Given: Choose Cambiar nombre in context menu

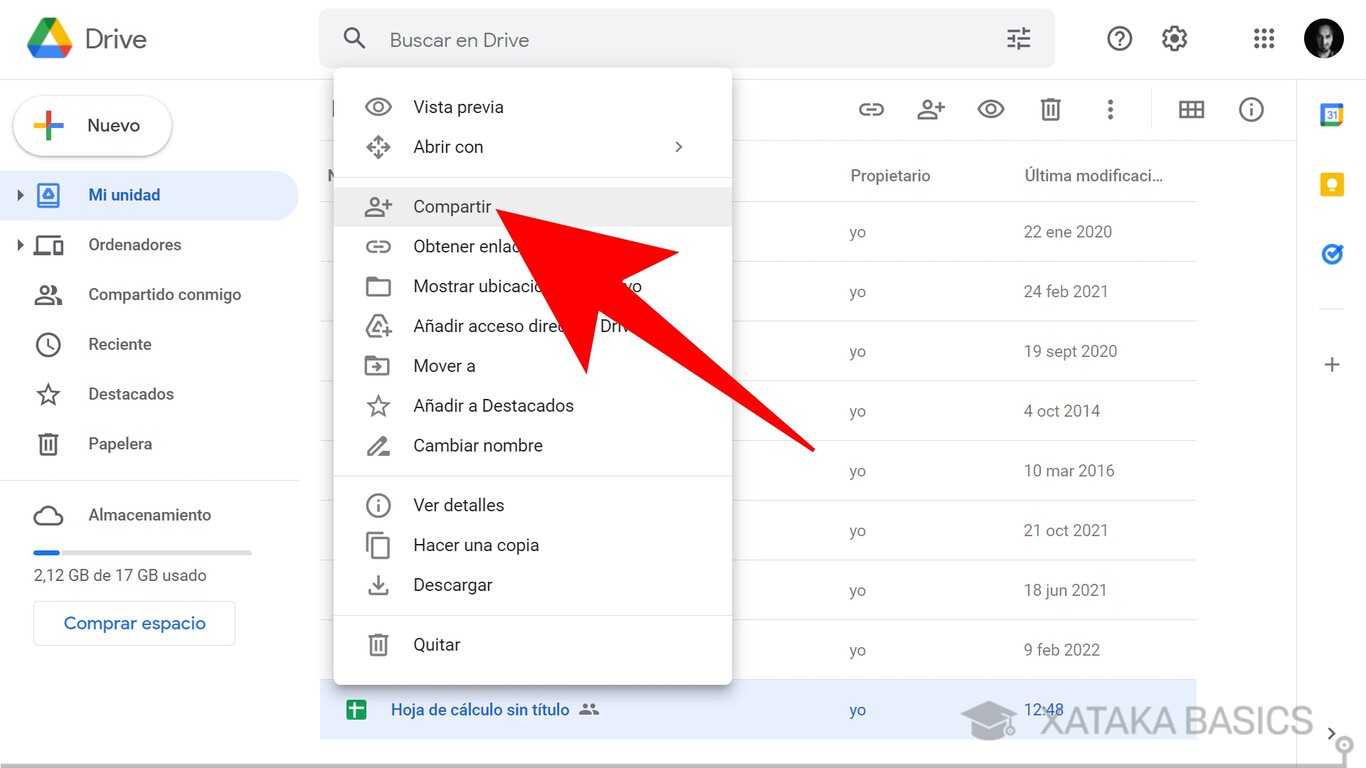Looking at the screenshot, I should [x=532, y=446].
